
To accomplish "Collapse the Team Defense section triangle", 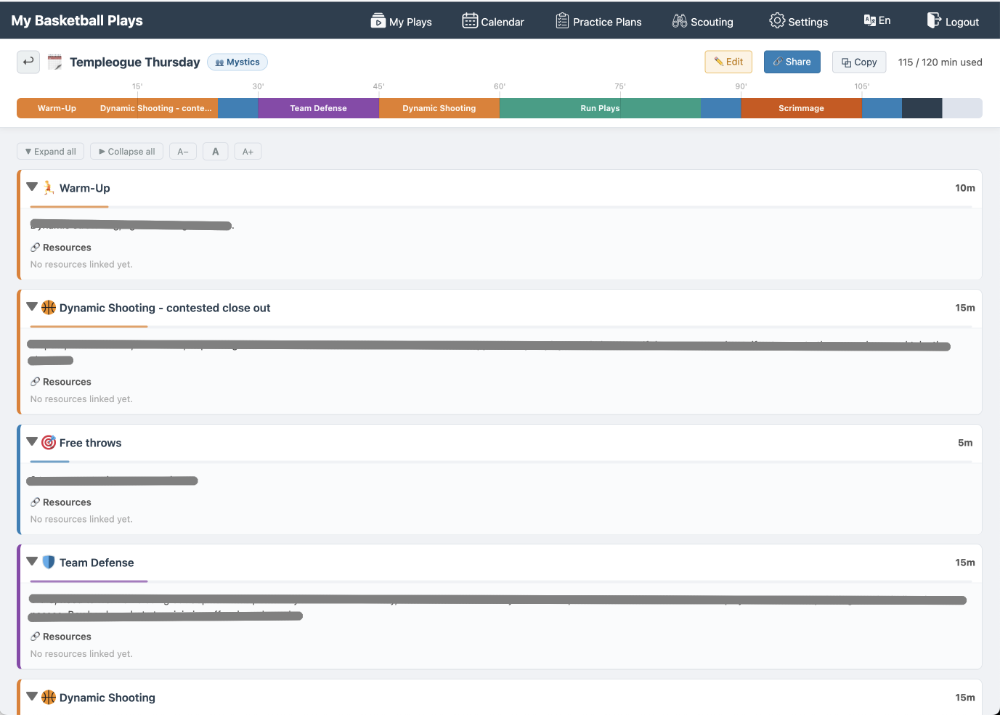I will (x=32, y=562).
